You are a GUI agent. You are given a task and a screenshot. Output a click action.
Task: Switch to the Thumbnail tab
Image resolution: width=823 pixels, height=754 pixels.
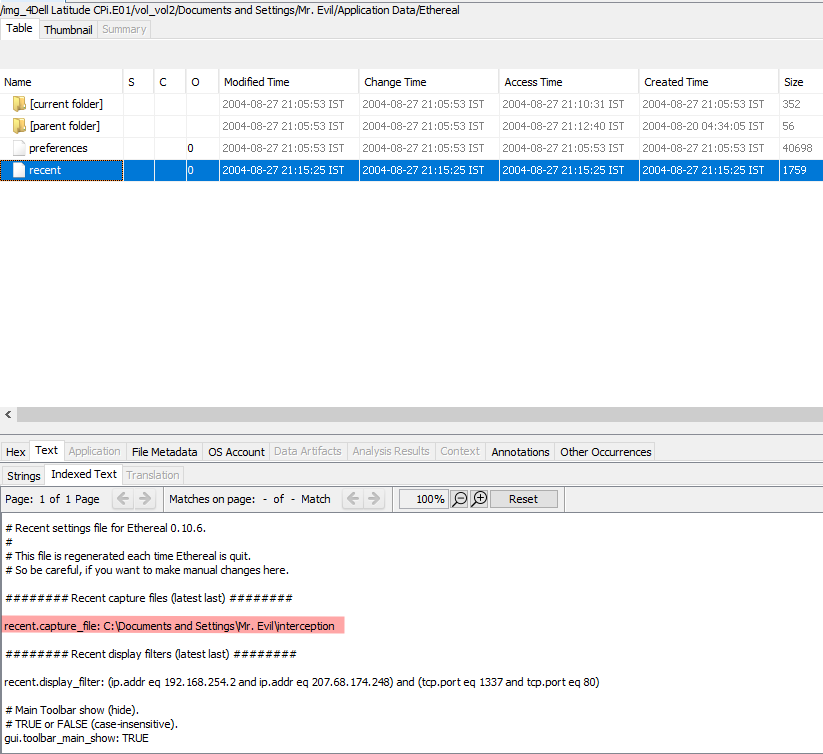pyautogui.click(x=67, y=29)
